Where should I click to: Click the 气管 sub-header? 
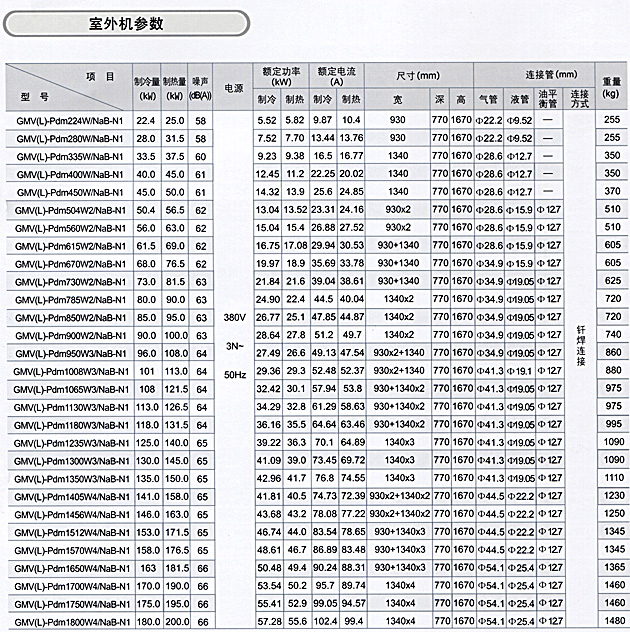tap(488, 99)
